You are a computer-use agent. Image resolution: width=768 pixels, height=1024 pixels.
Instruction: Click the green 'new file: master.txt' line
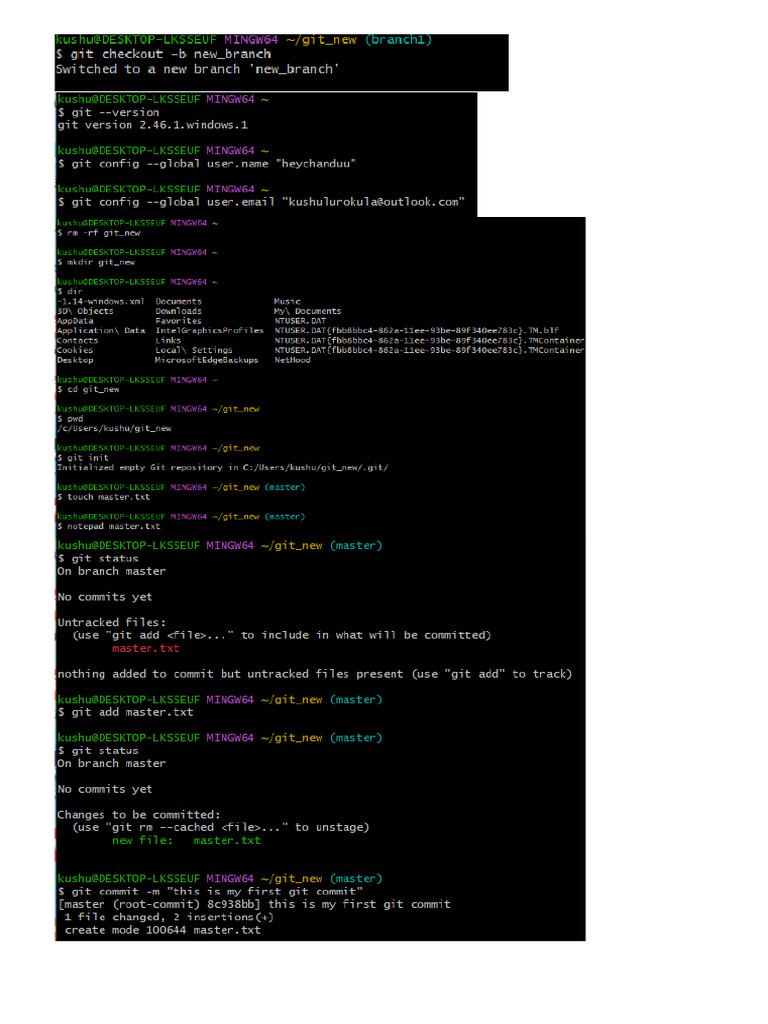tap(186, 840)
